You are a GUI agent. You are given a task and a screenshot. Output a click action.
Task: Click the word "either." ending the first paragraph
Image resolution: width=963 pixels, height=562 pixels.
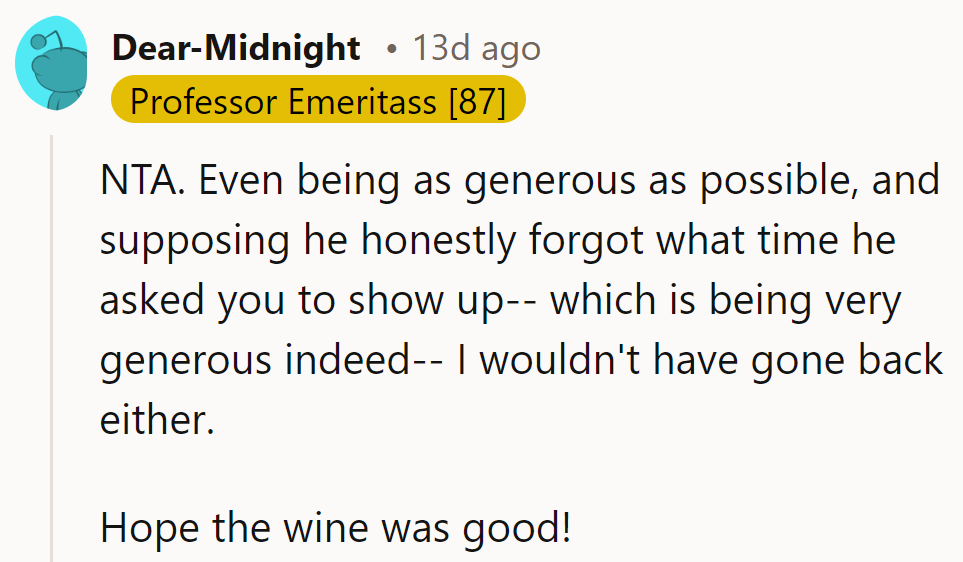pos(157,420)
